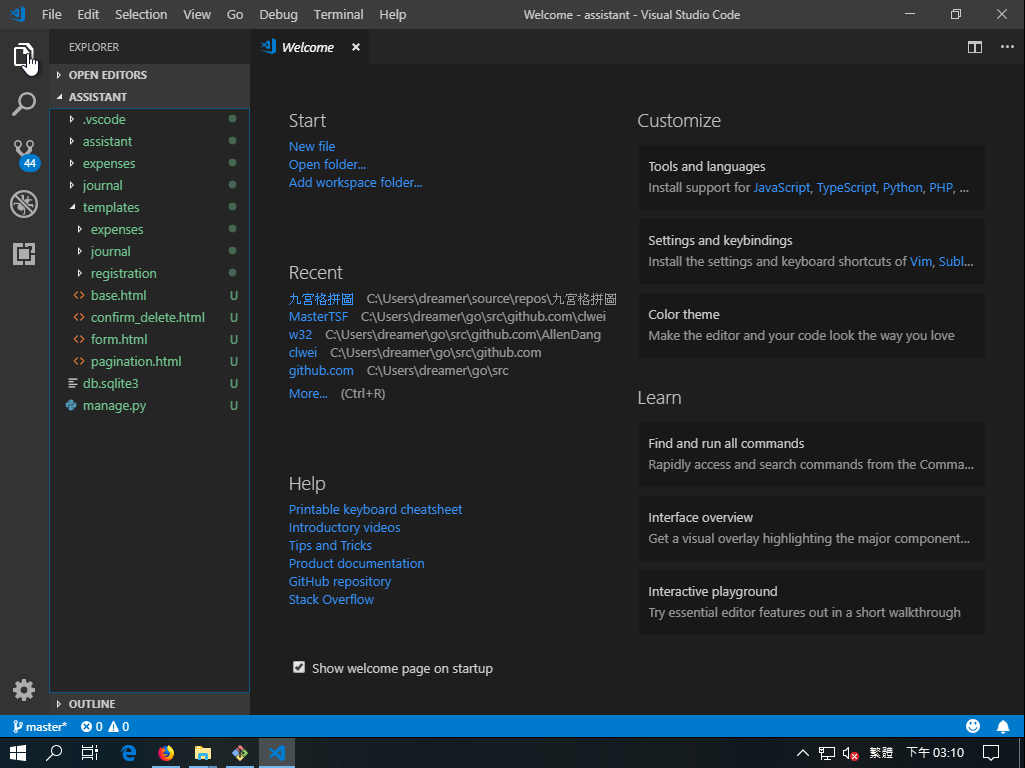Image resolution: width=1025 pixels, height=768 pixels.
Task: Click the smiley feedback icon
Action: [973, 727]
